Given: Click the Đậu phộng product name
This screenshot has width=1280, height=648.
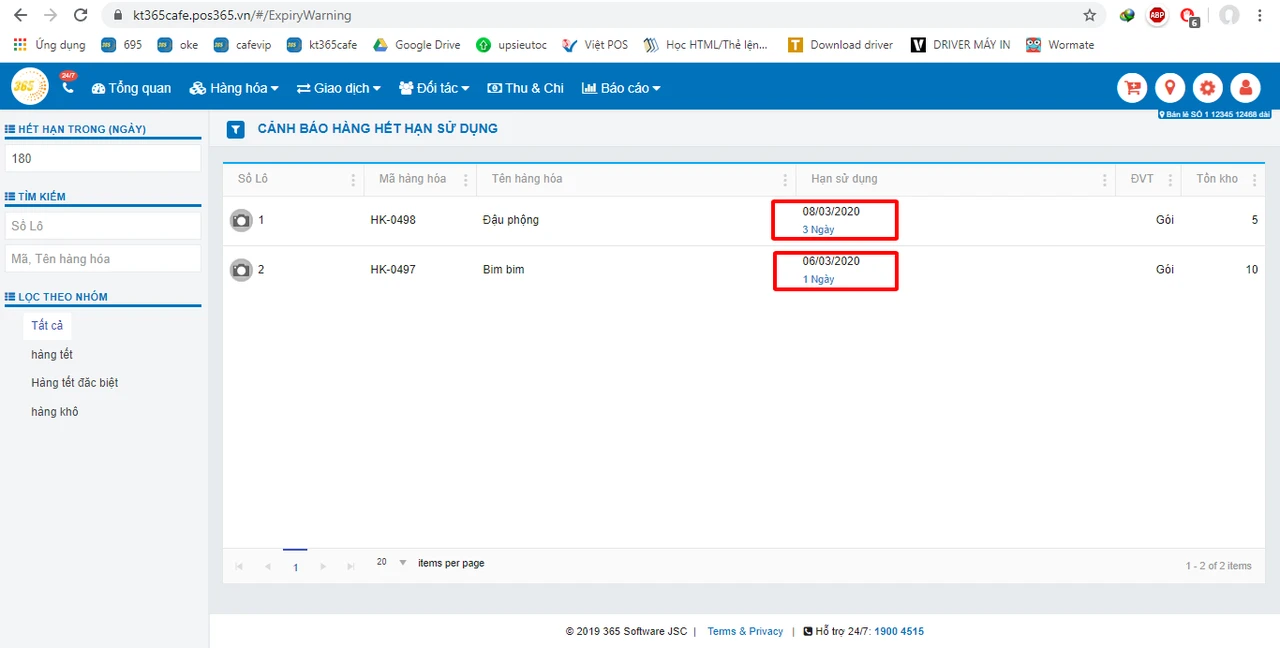Looking at the screenshot, I should 510,220.
